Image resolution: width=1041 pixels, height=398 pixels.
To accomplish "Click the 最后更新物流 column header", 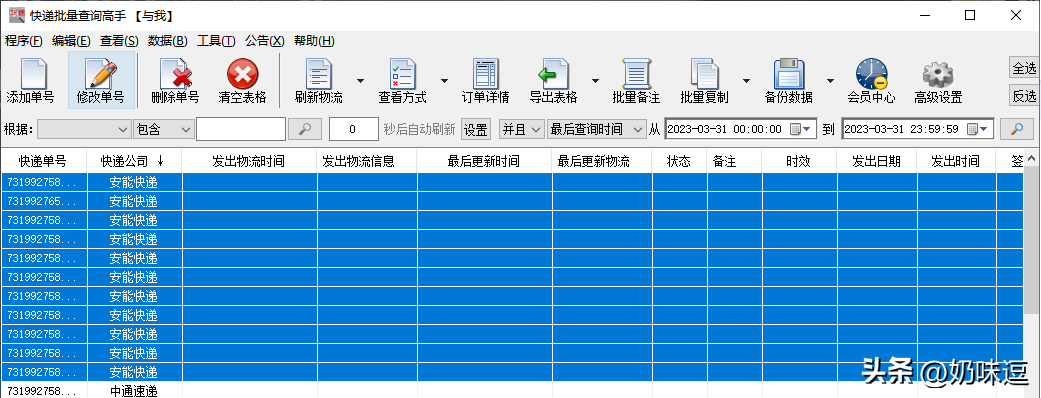I will [601, 161].
